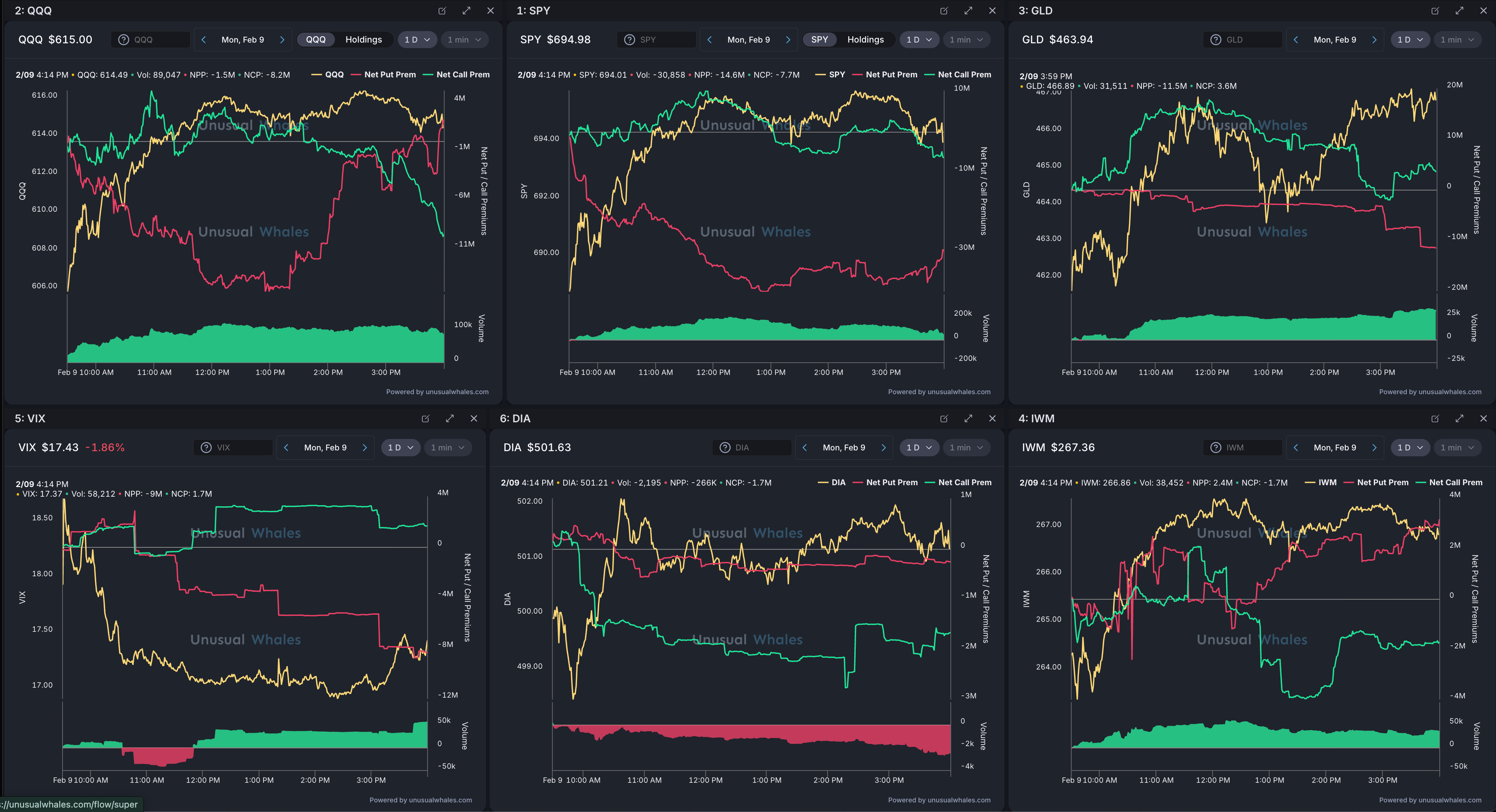Click the Mon, Feb 9 date in DIA panel
The width and height of the screenshot is (1496, 812).
tap(843, 447)
